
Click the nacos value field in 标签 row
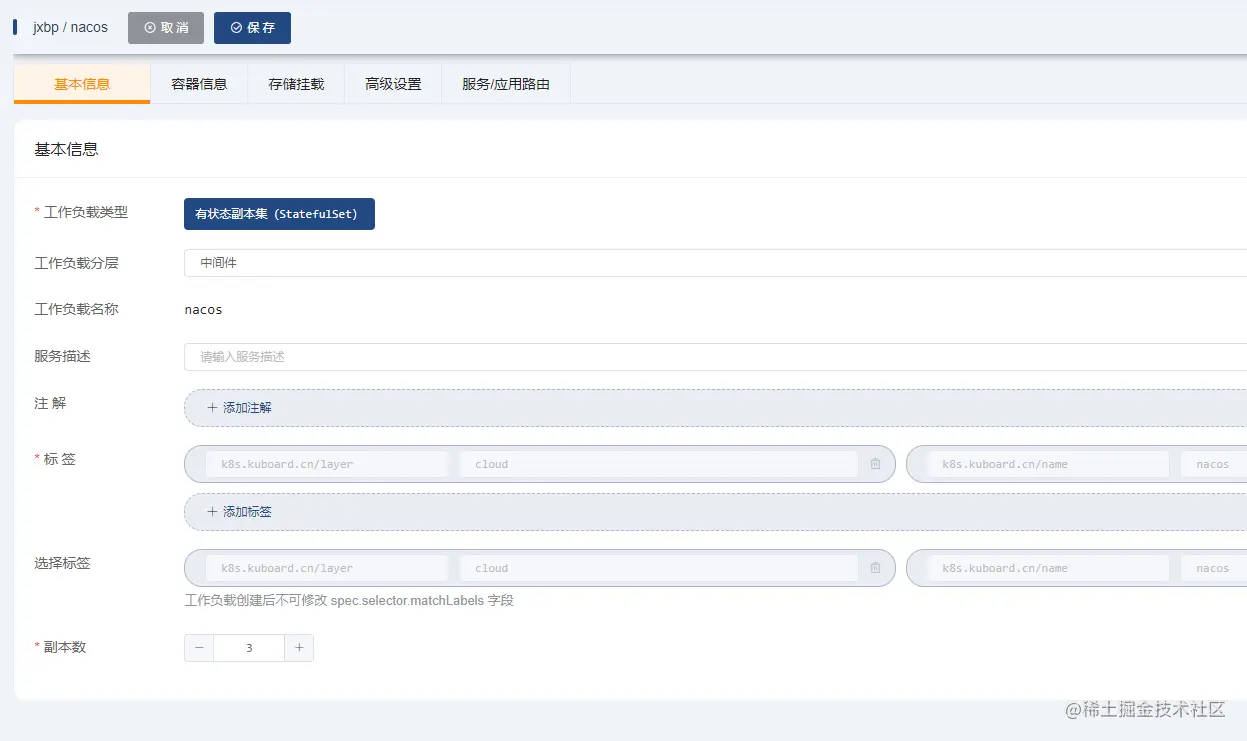(x=1214, y=464)
